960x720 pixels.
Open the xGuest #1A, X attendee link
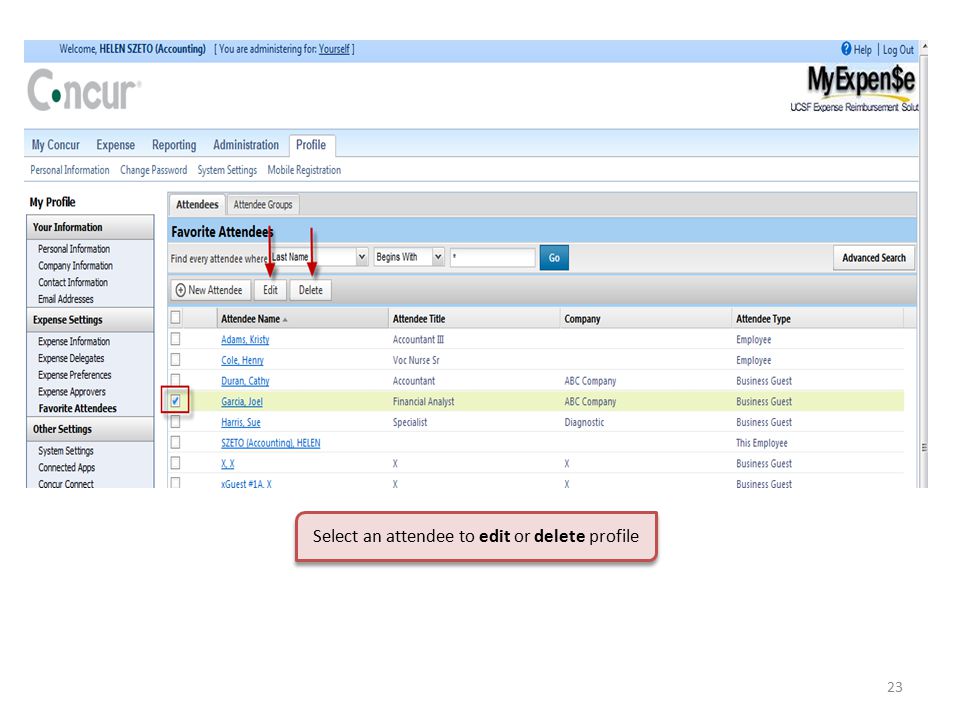(246, 484)
